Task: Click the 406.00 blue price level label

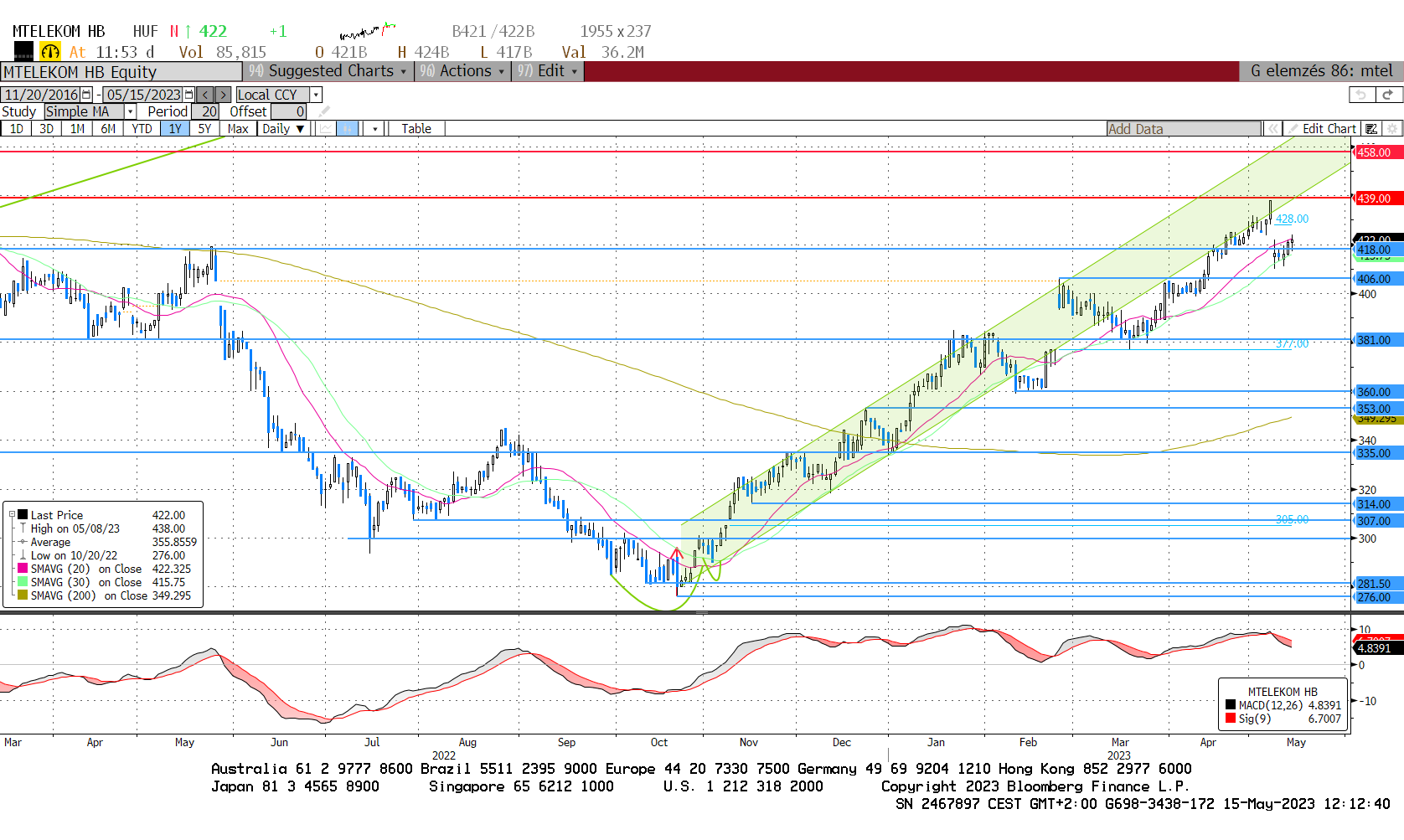Action: click(1379, 279)
